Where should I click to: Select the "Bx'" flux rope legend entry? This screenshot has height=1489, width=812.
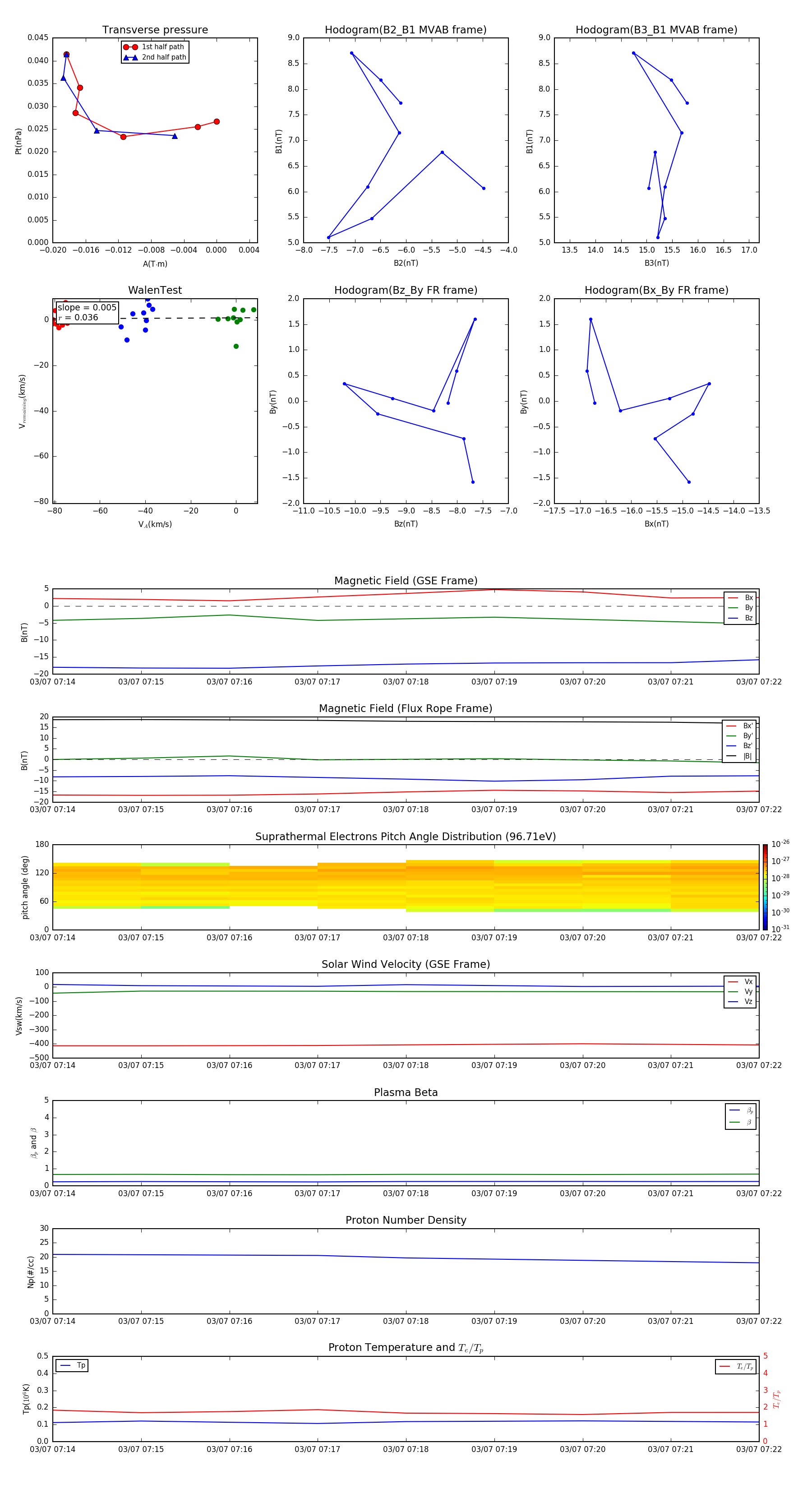pos(739,726)
